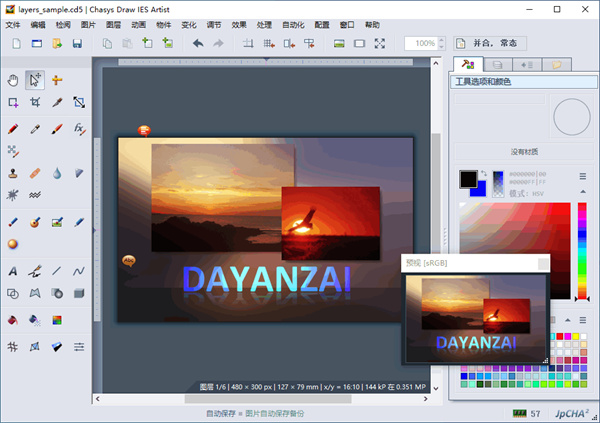
Task: Open the 编辑 menu
Action: pos(38,25)
